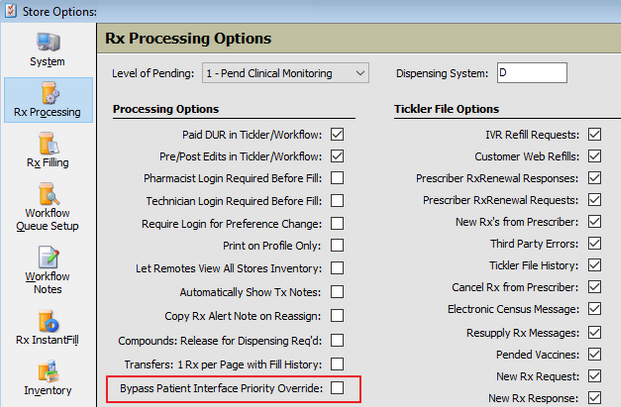Uncheck Paid DUR in Tickler/Workflow

click(337, 134)
